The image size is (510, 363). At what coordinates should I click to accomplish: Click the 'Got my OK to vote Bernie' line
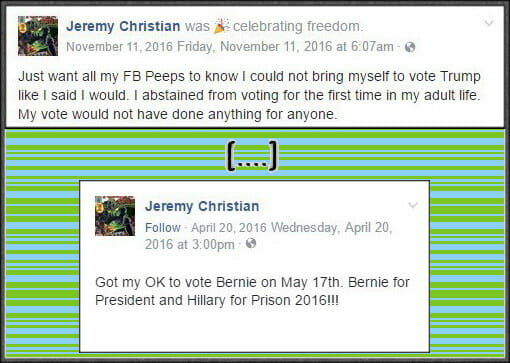tap(252, 282)
